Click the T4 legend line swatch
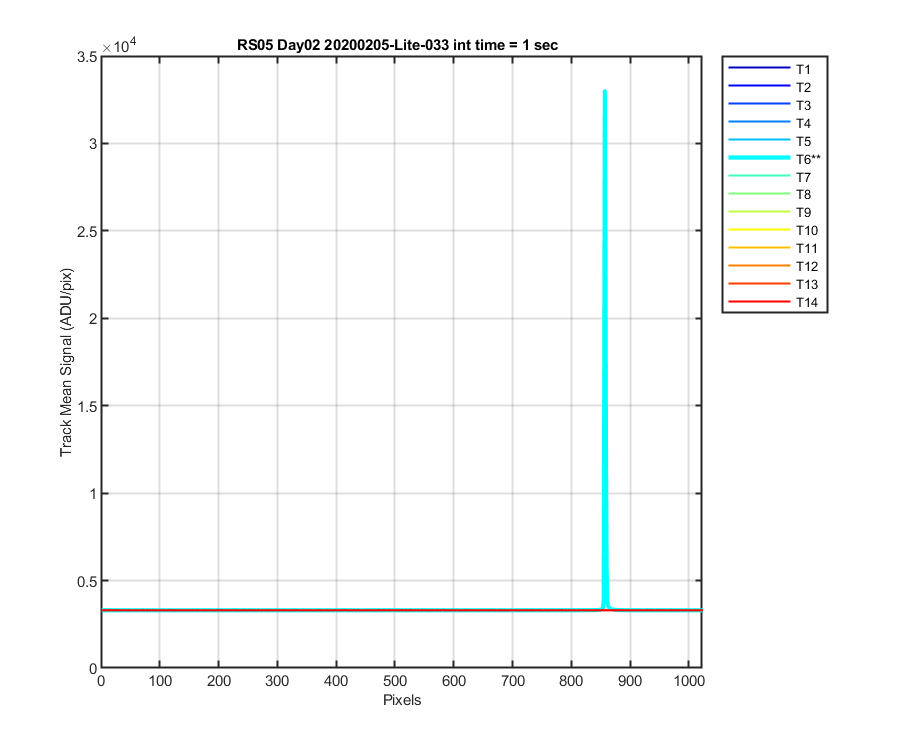 [759, 122]
